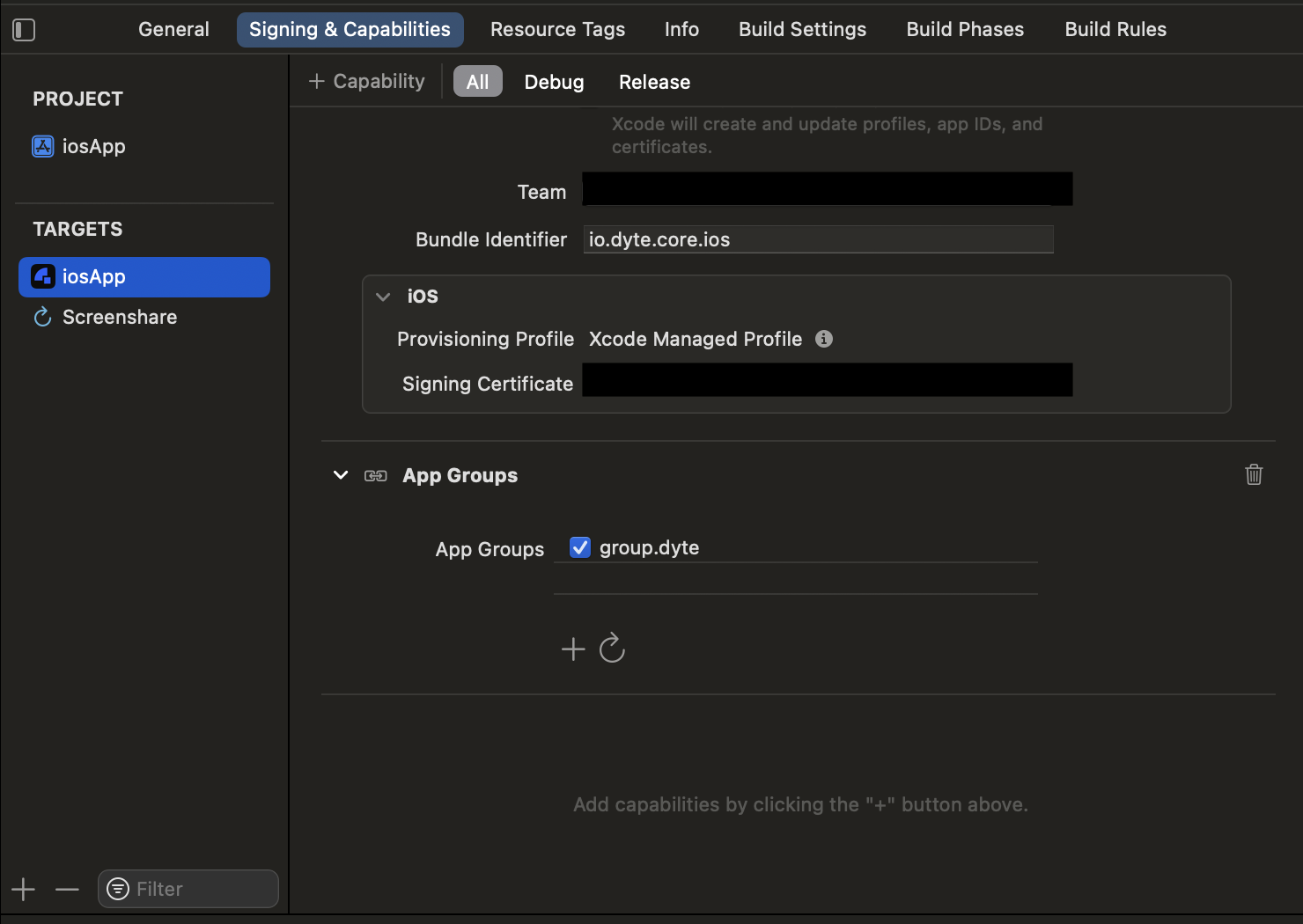The image size is (1303, 924).
Task: Uncheck the group.dyte app group
Action: (x=580, y=546)
